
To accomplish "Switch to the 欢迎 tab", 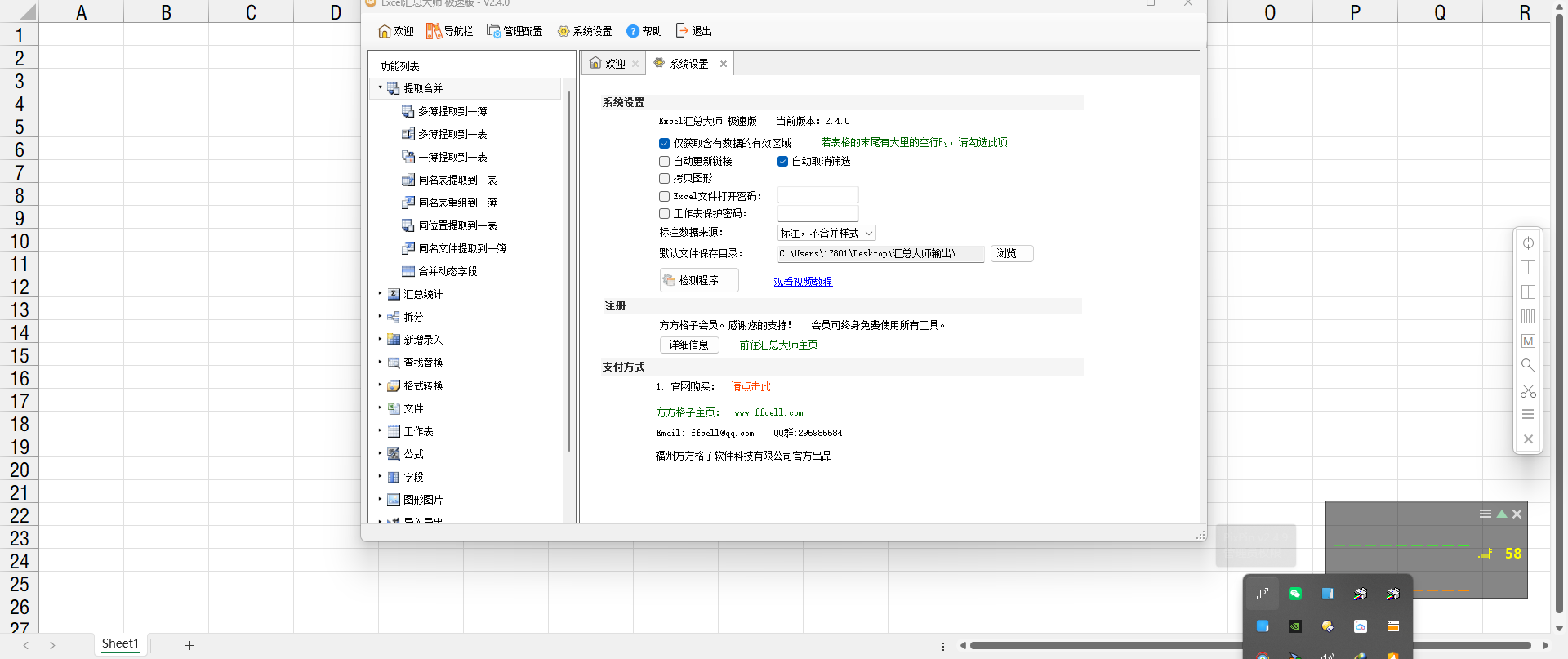I will [608, 64].
